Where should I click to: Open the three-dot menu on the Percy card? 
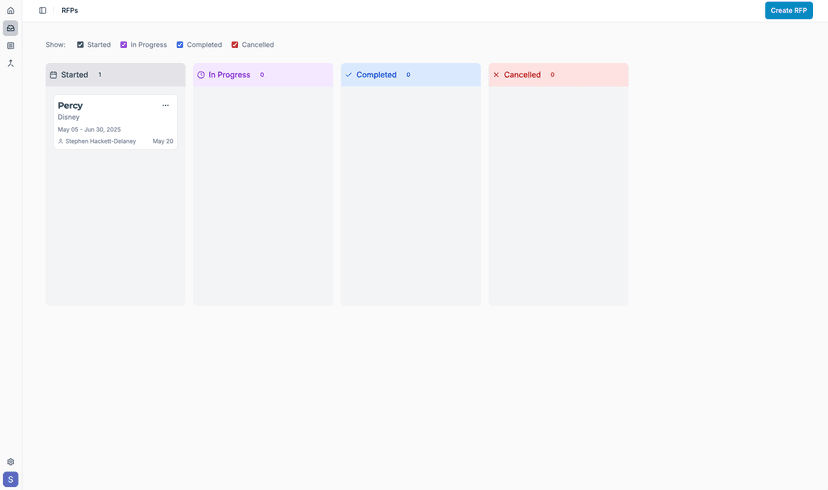[x=165, y=106]
